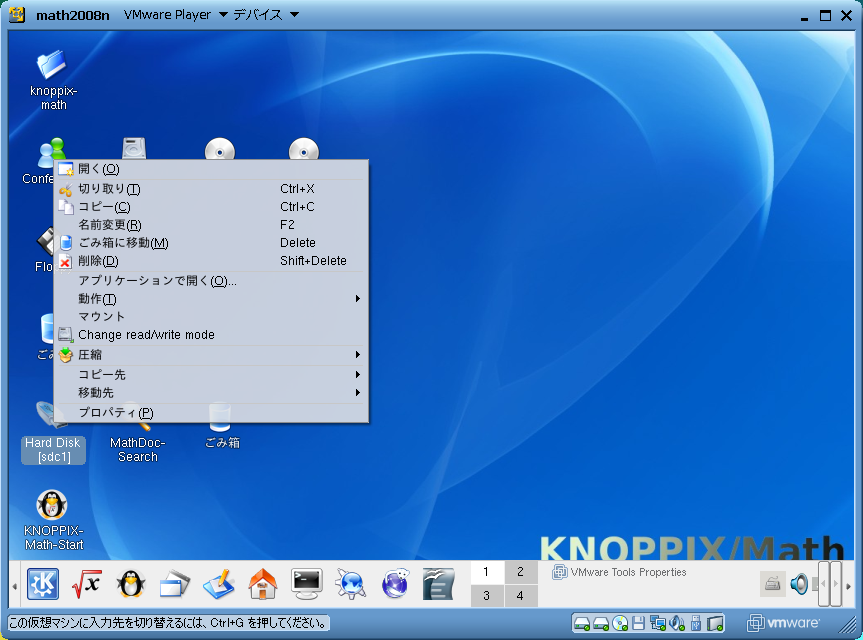Image resolution: width=863 pixels, height=640 pixels.
Task: Choose コピー(C) from the context menu
Action: (211, 207)
